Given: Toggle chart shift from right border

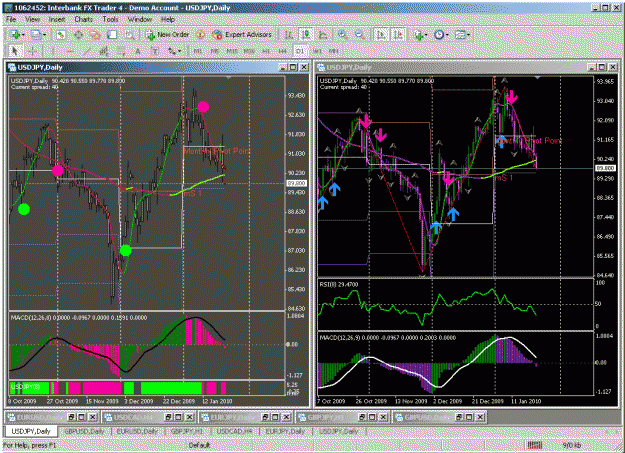Looking at the screenshot, I should (x=399, y=35).
